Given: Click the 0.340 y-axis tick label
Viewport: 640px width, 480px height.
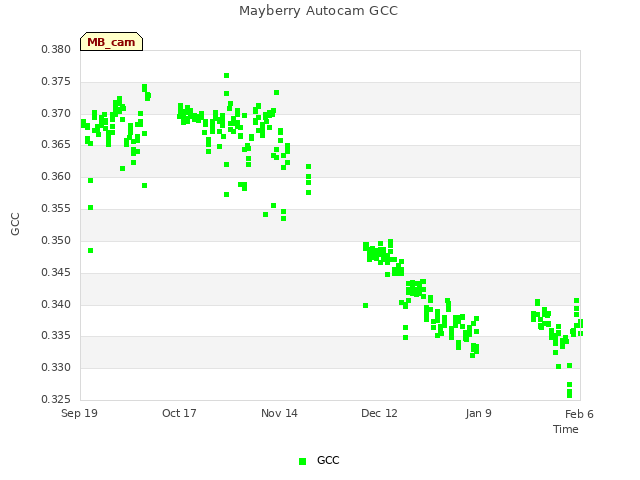Looking at the screenshot, I should [56, 304].
